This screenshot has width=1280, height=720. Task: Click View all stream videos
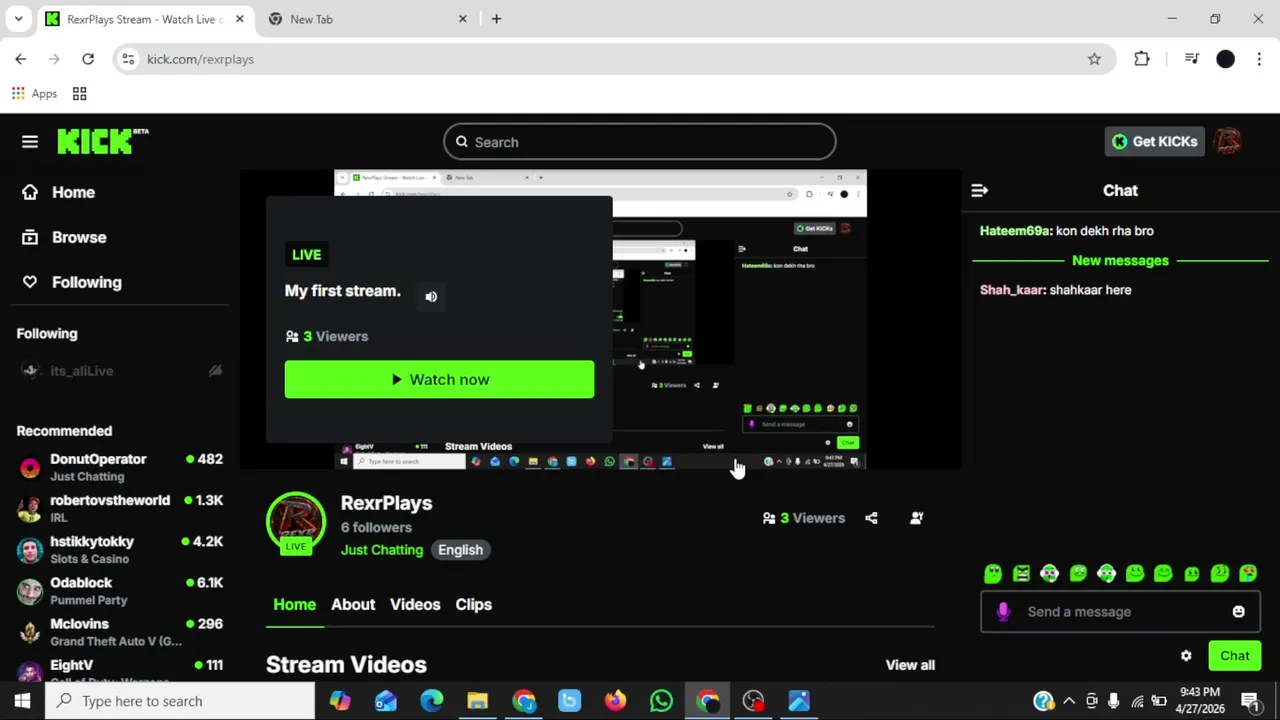coord(910,665)
